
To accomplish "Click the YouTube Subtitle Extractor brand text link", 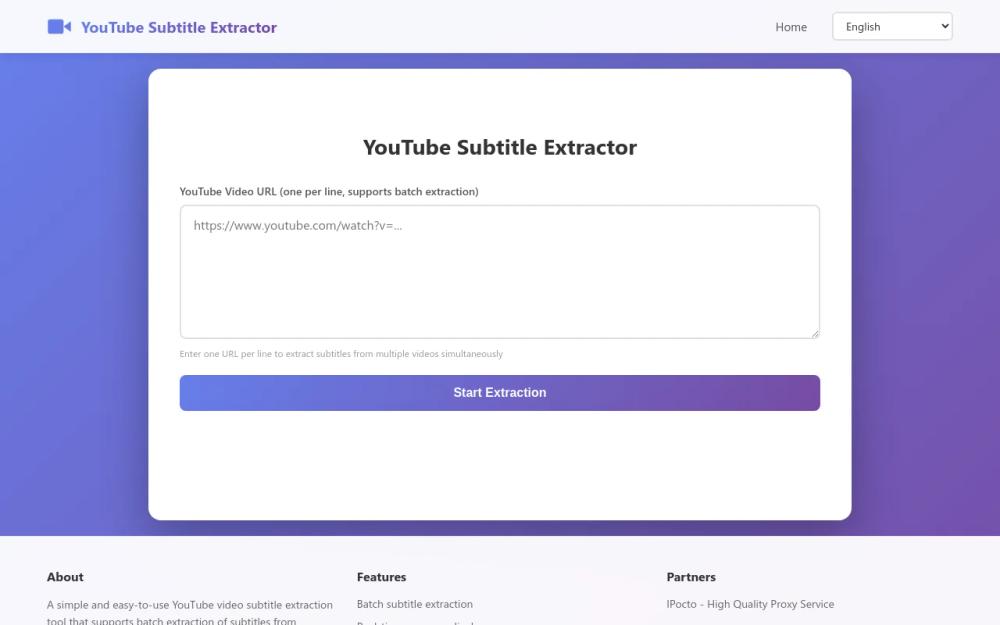I will coord(178,27).
